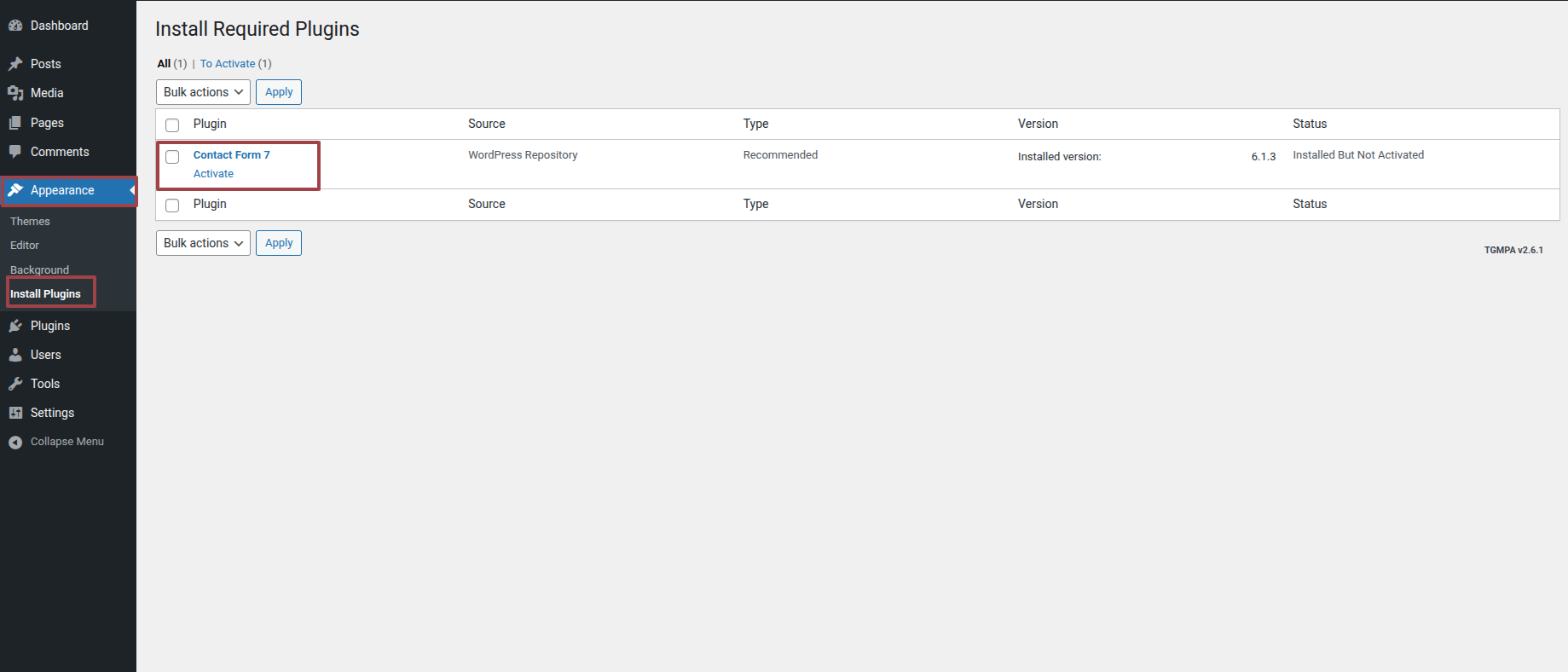Open the top Bulk actions dropdown
The height and width of the screenshot is (672, 1568).
203,92
